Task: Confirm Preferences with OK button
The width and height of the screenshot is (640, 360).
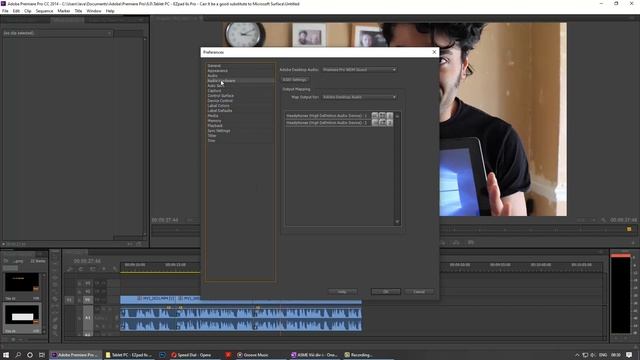Action: pyautogui.click(x=386, y=292)
